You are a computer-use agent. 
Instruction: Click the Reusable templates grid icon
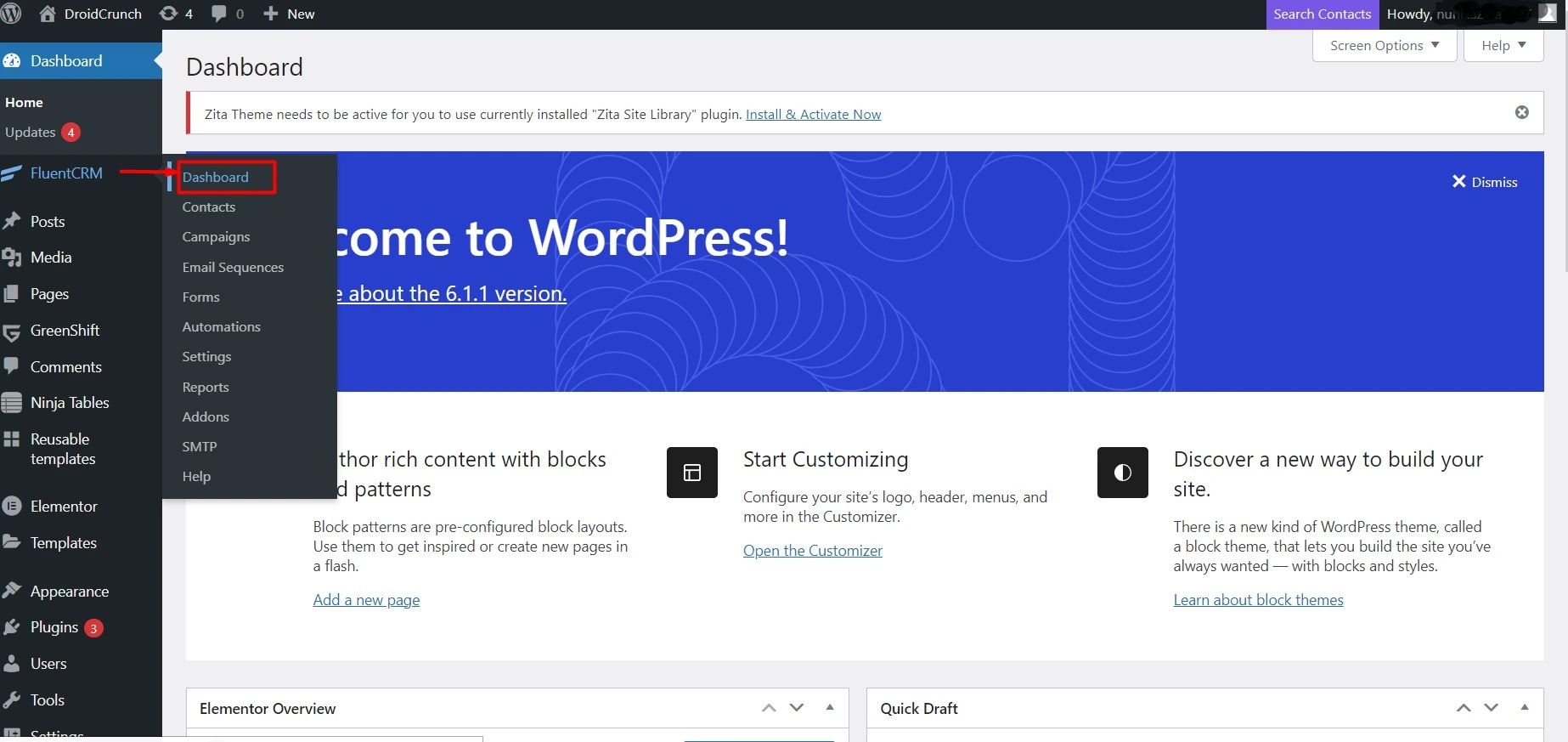12,439
